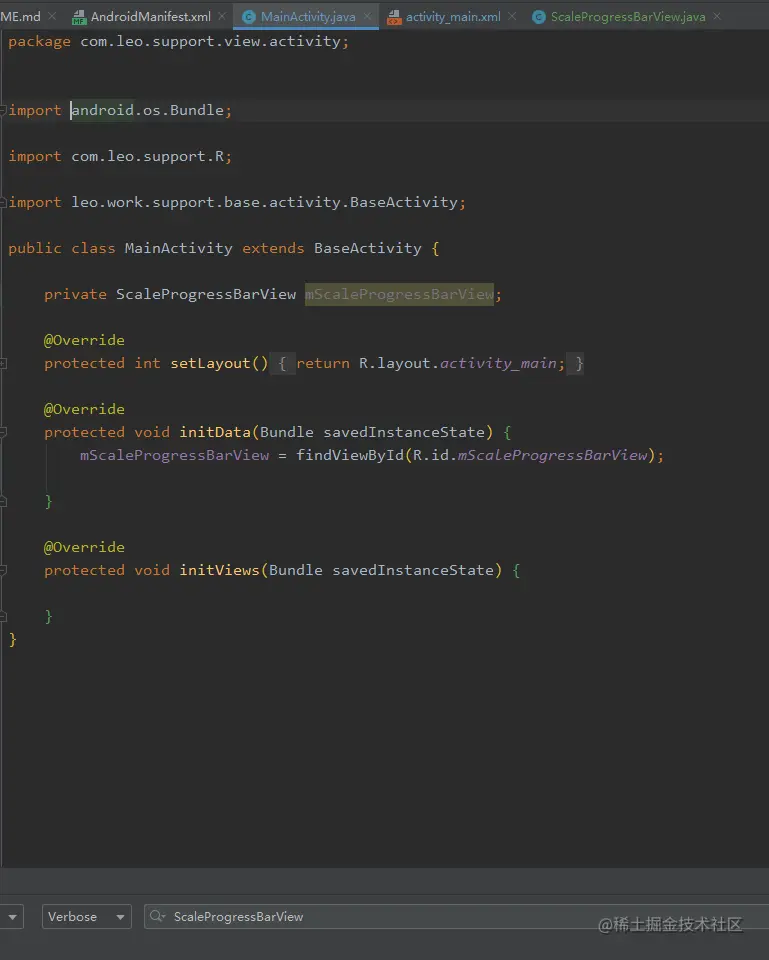Viewport: 769px width, 960px height.
Task: Click com.leo.support.view.activity package name
Action: [210, 41]
